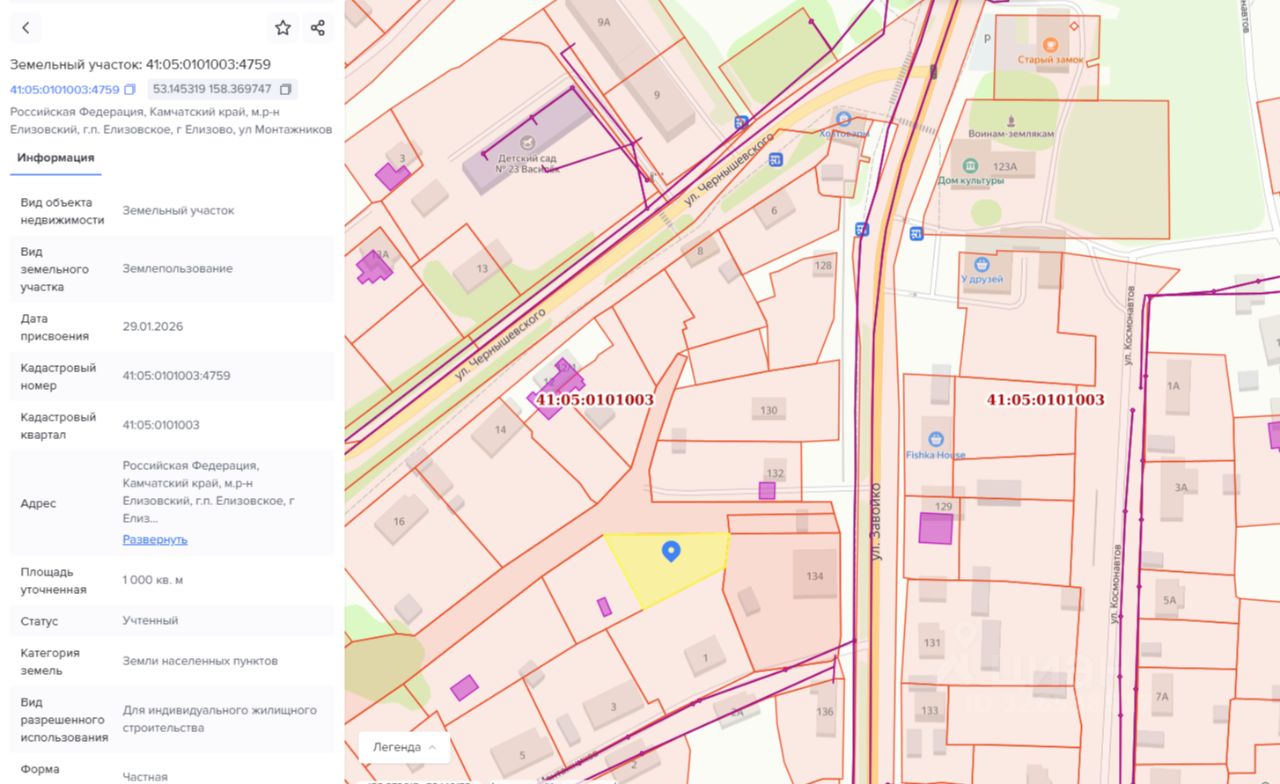Expand the Легенда map legend
Screen dimensions: 1280x784
coord(404,747)
